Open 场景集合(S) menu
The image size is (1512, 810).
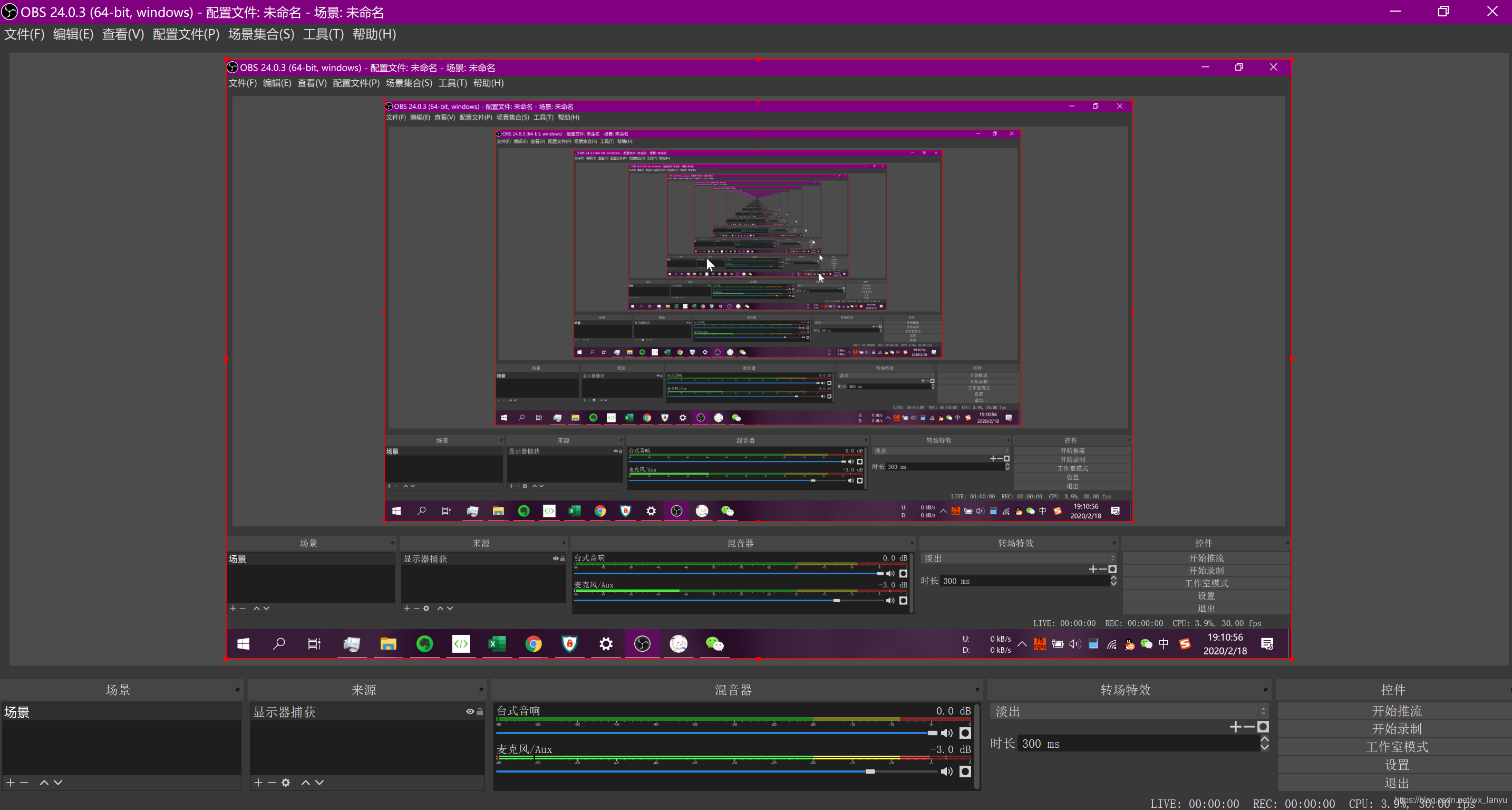coord(261,34)
